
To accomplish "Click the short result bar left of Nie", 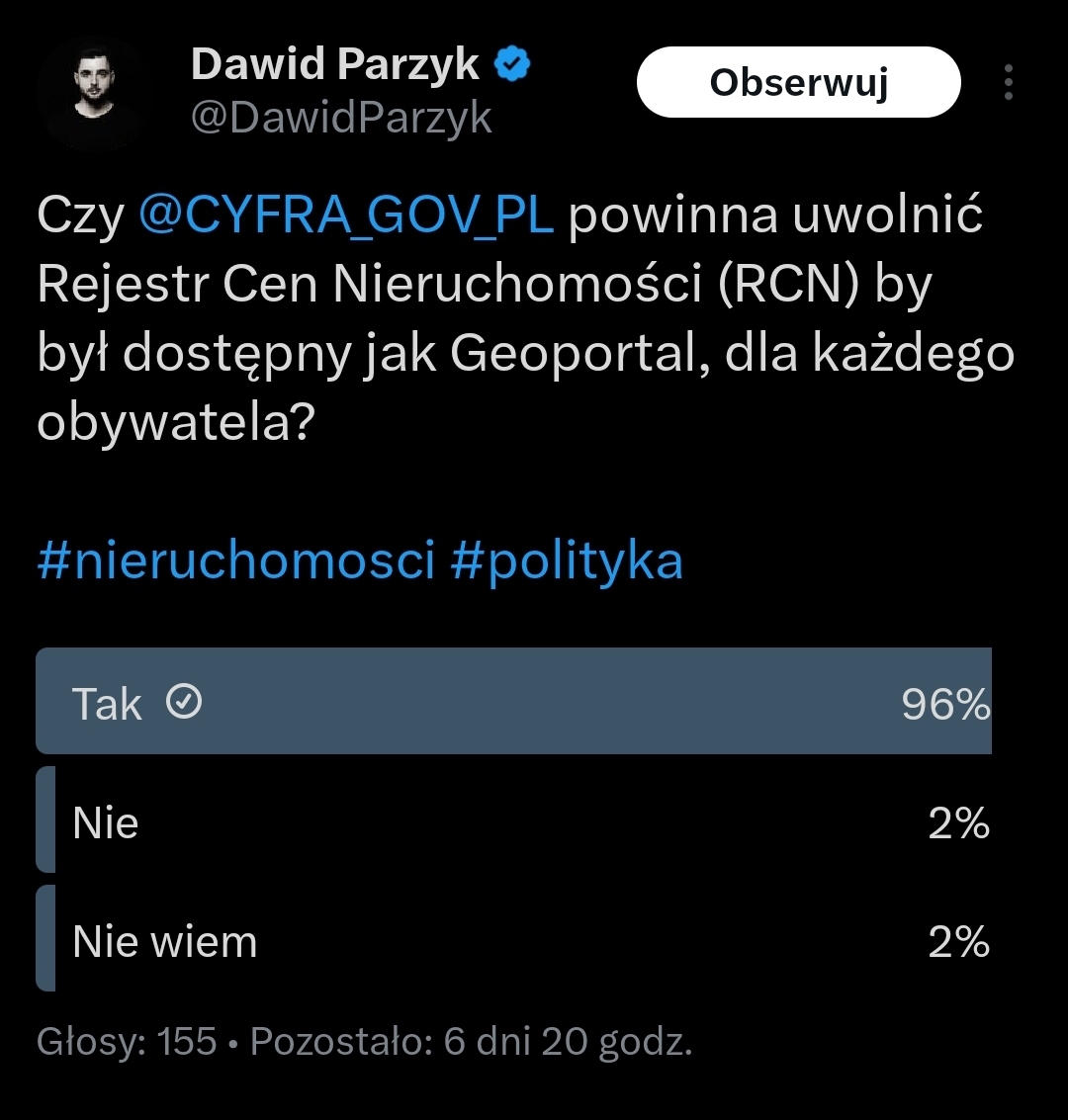I will [45, 819].
